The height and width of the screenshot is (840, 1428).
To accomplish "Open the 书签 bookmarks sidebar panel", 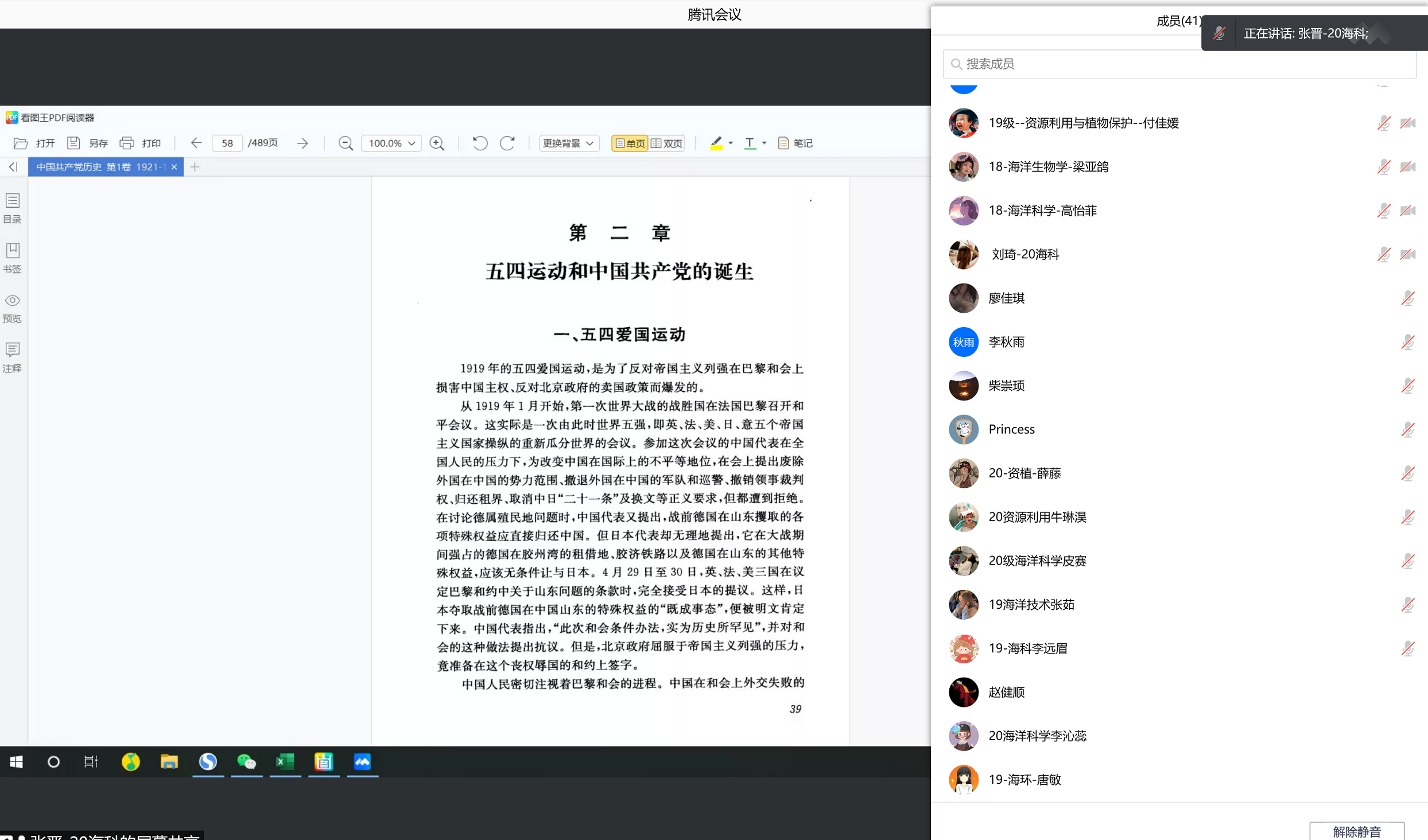I will [x=13, y=258].
